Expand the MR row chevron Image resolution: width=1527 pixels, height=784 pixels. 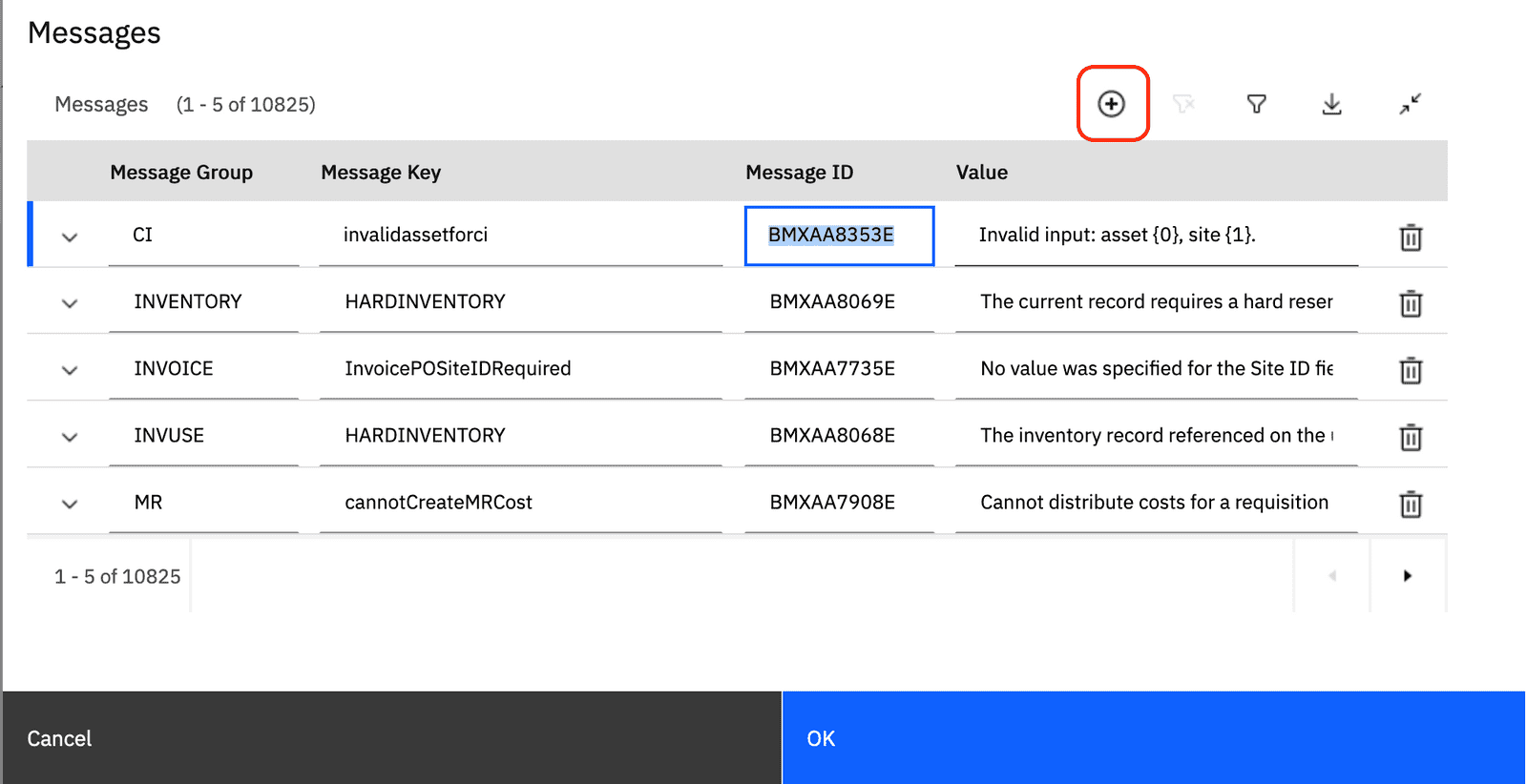click(x=70, y=504)
